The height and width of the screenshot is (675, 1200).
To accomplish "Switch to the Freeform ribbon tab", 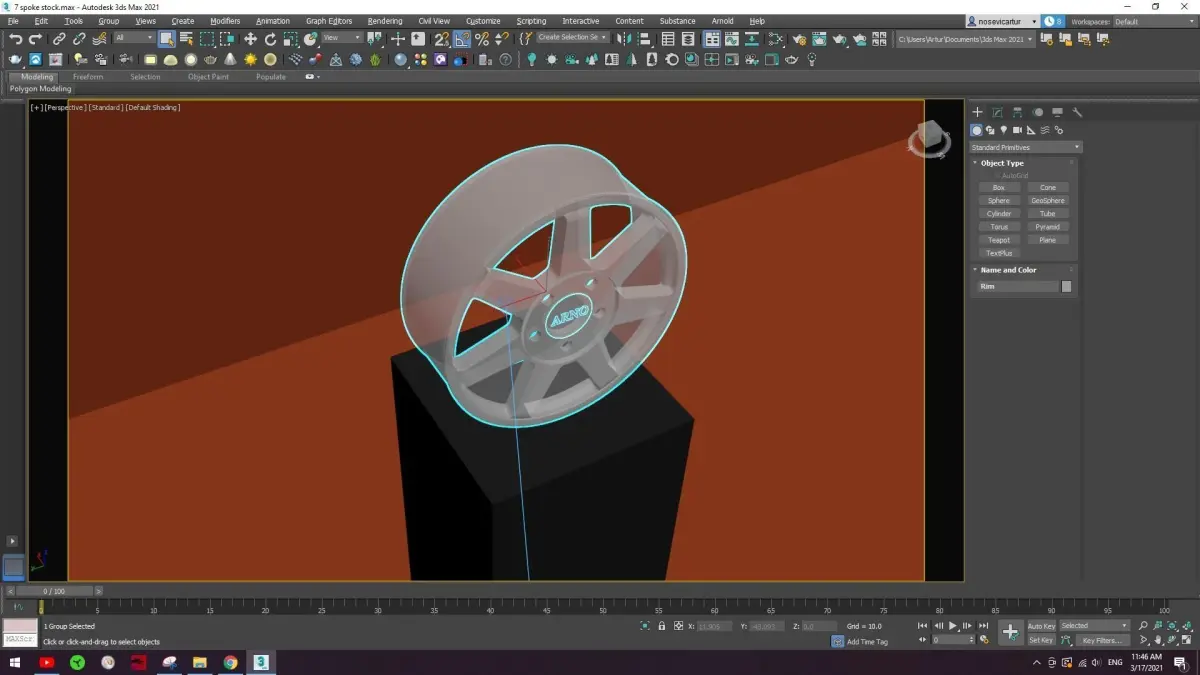I will point(88,76).
